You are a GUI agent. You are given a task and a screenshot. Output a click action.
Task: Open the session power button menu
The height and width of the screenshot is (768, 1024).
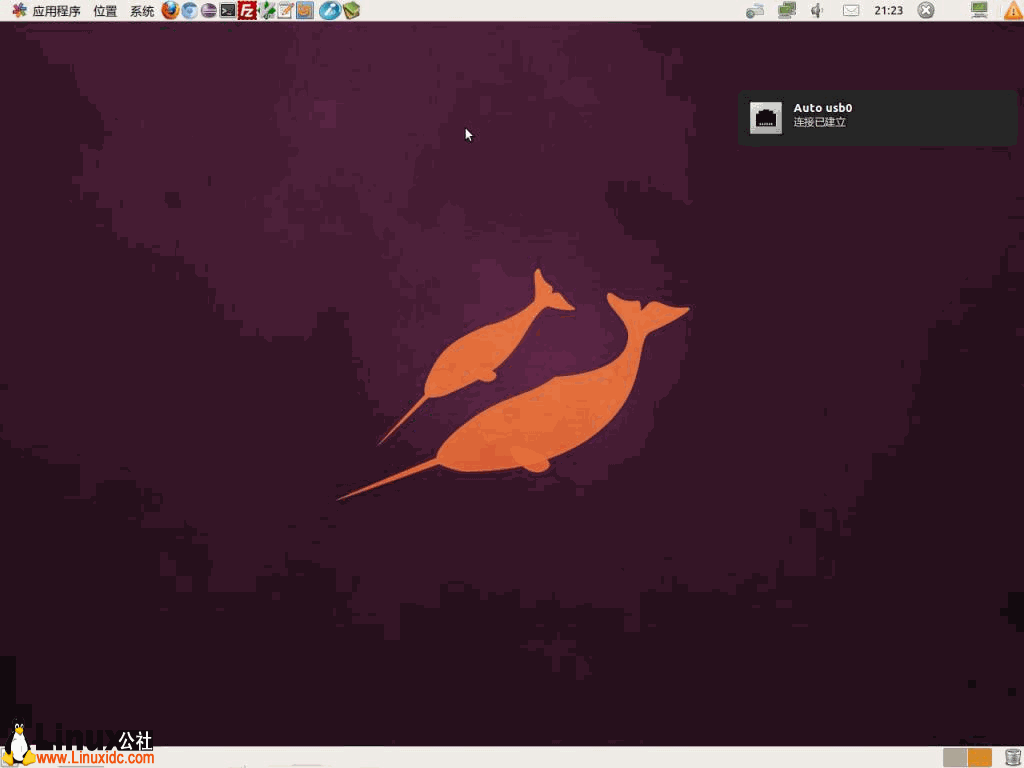tap(926, 11)
